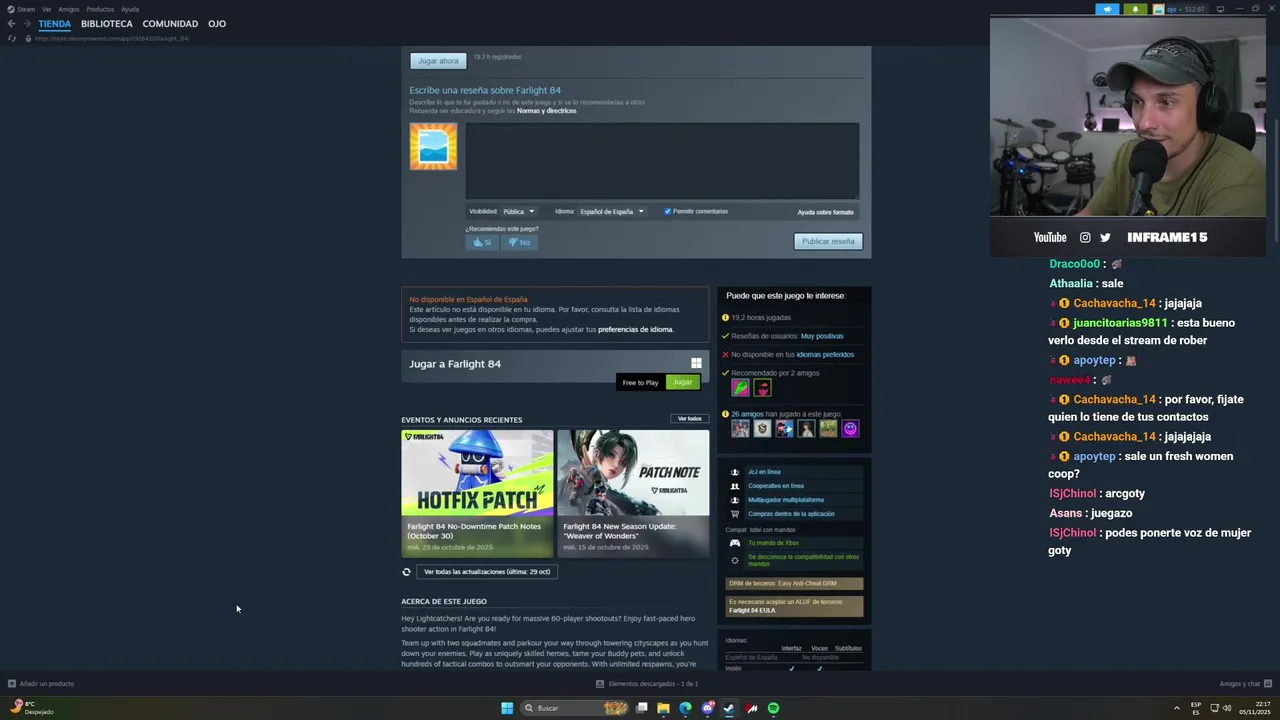Click the Jugar ahora button
This screenshot has height=720, width=1280.
[438, 61]
